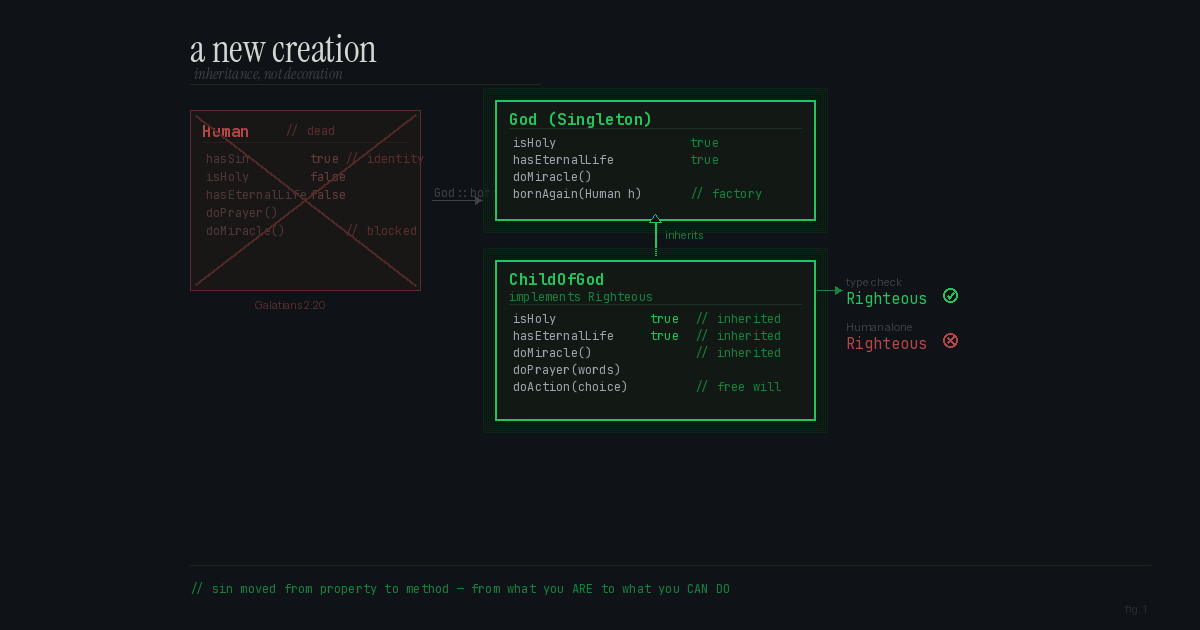Click the crossed-out 'Human' class name
The image size is (1200, 630).
coord(225,131)
